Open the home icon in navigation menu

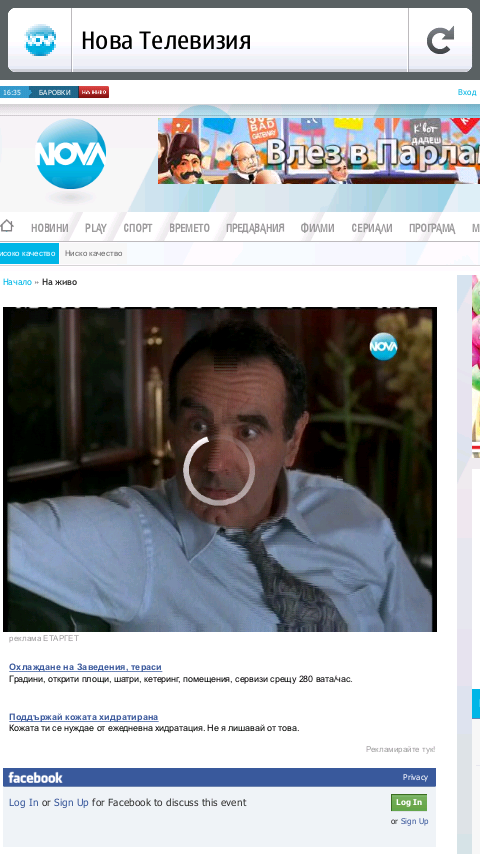click(7, 225)
